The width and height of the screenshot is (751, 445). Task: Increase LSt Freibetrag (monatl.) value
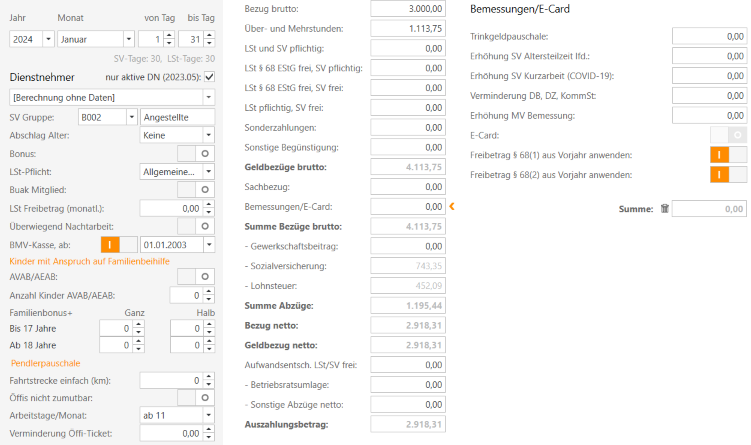(209, 205)
